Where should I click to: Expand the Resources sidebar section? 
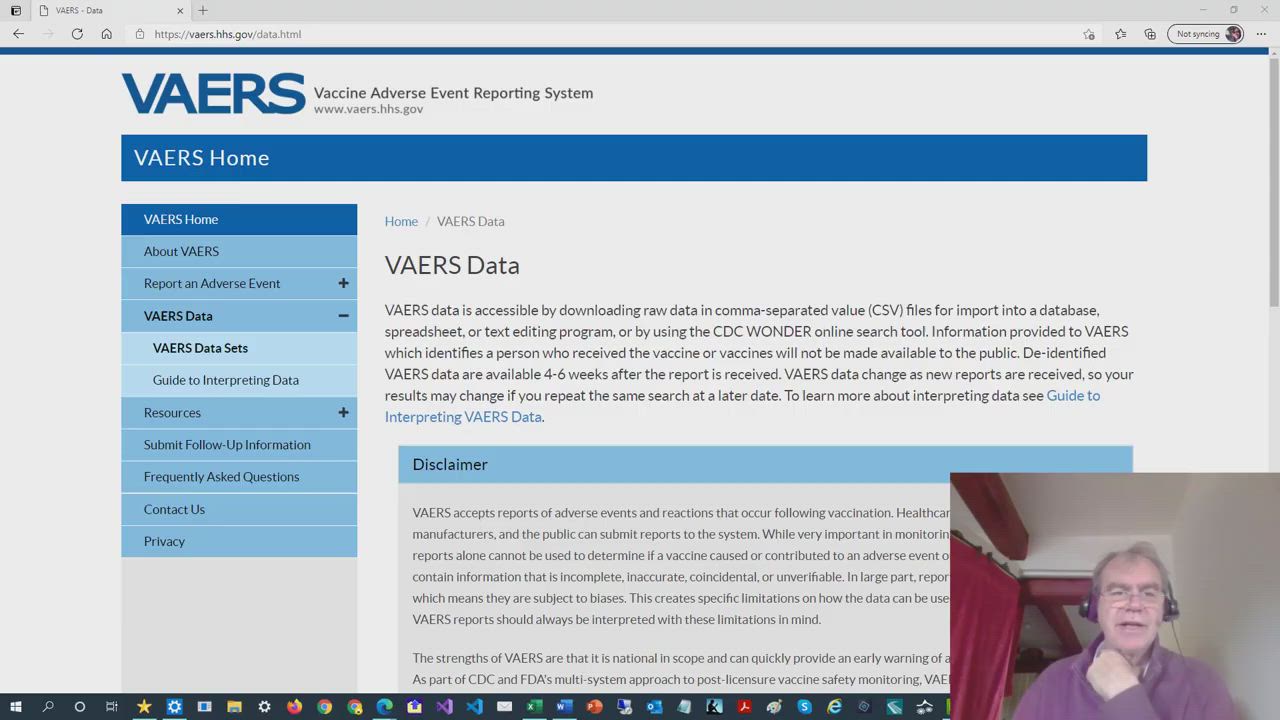[343, 413]
